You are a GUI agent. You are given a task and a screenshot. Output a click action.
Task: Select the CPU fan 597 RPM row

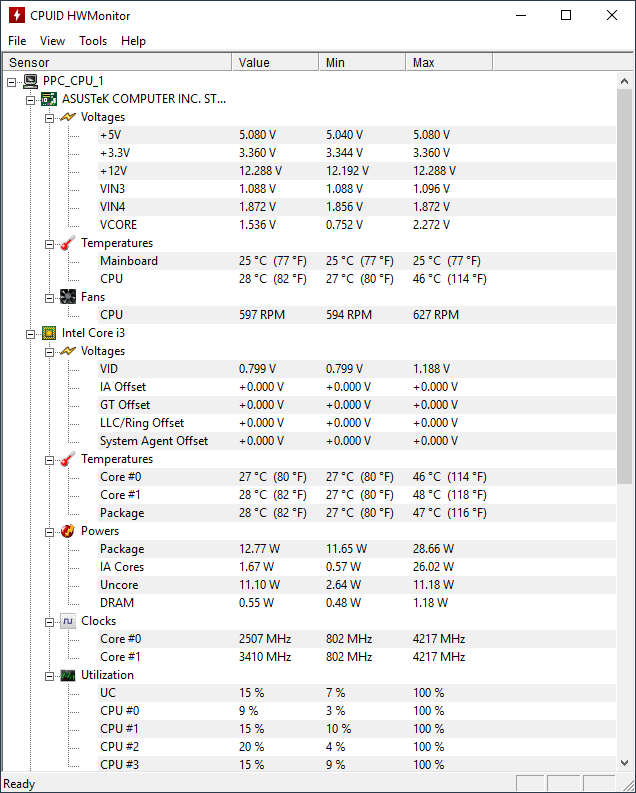point(357,315)
